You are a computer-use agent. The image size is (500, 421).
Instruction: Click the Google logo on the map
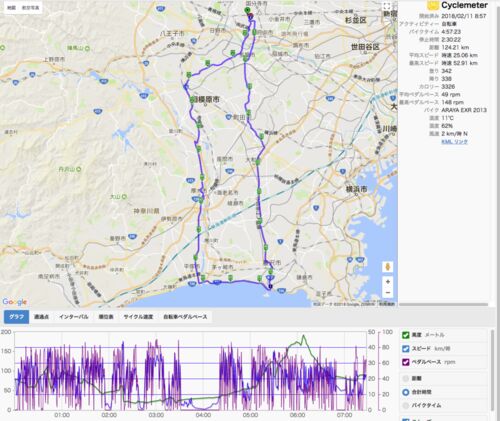(15, 302)
